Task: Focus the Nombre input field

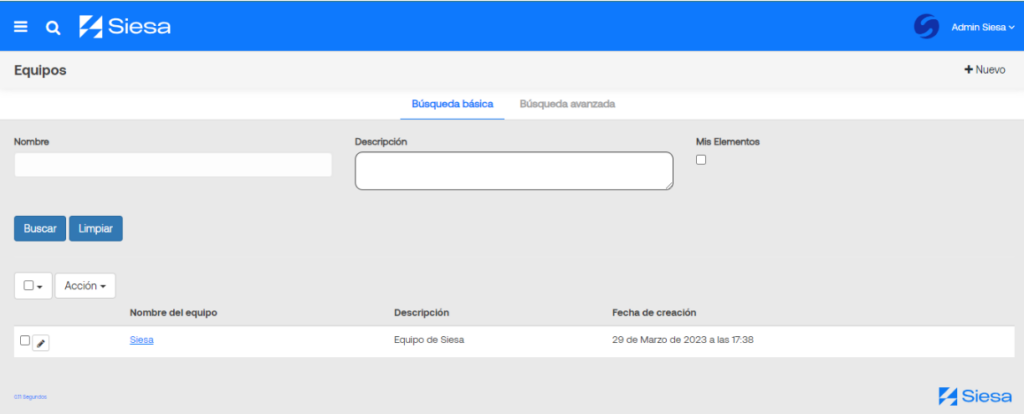Action: (172, 165)
